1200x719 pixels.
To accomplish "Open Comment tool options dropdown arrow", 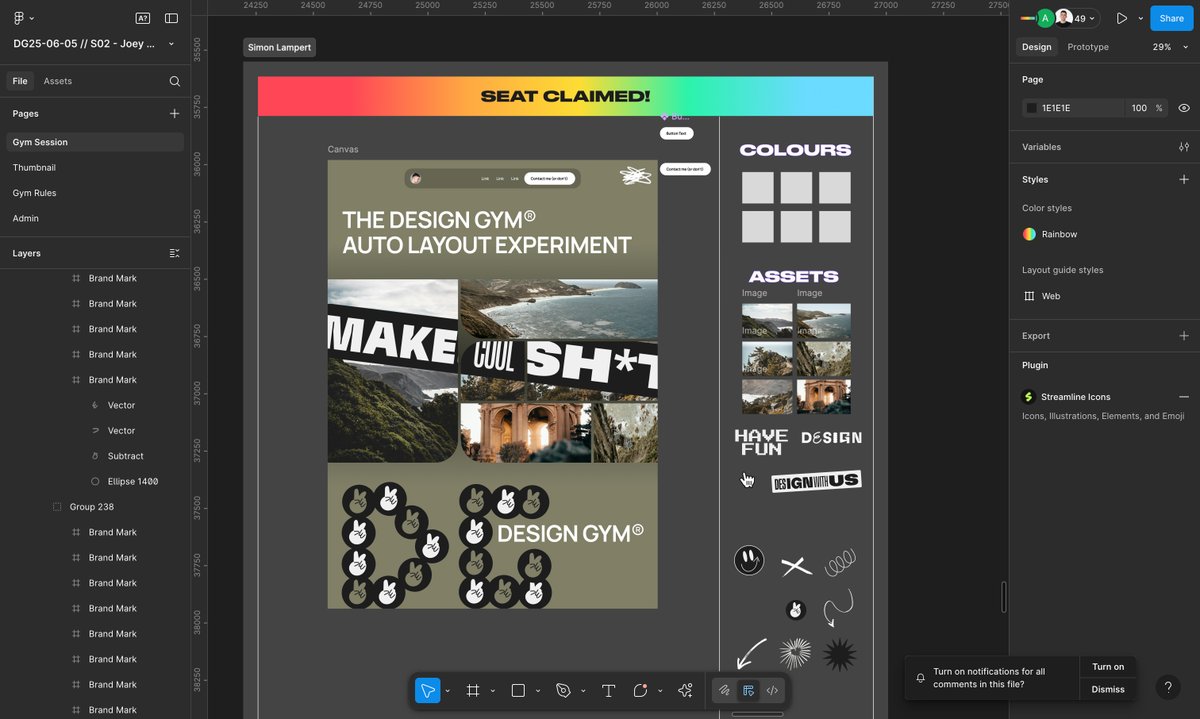I will [x=659, y=691].
